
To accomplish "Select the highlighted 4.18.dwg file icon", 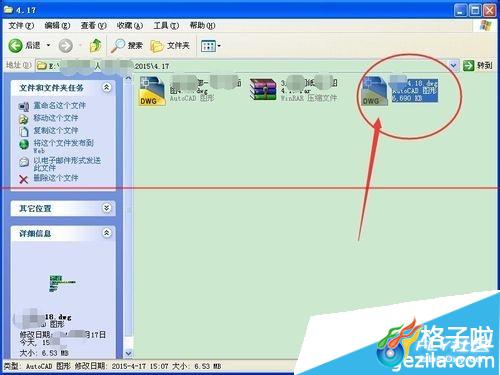I will 375,91.
